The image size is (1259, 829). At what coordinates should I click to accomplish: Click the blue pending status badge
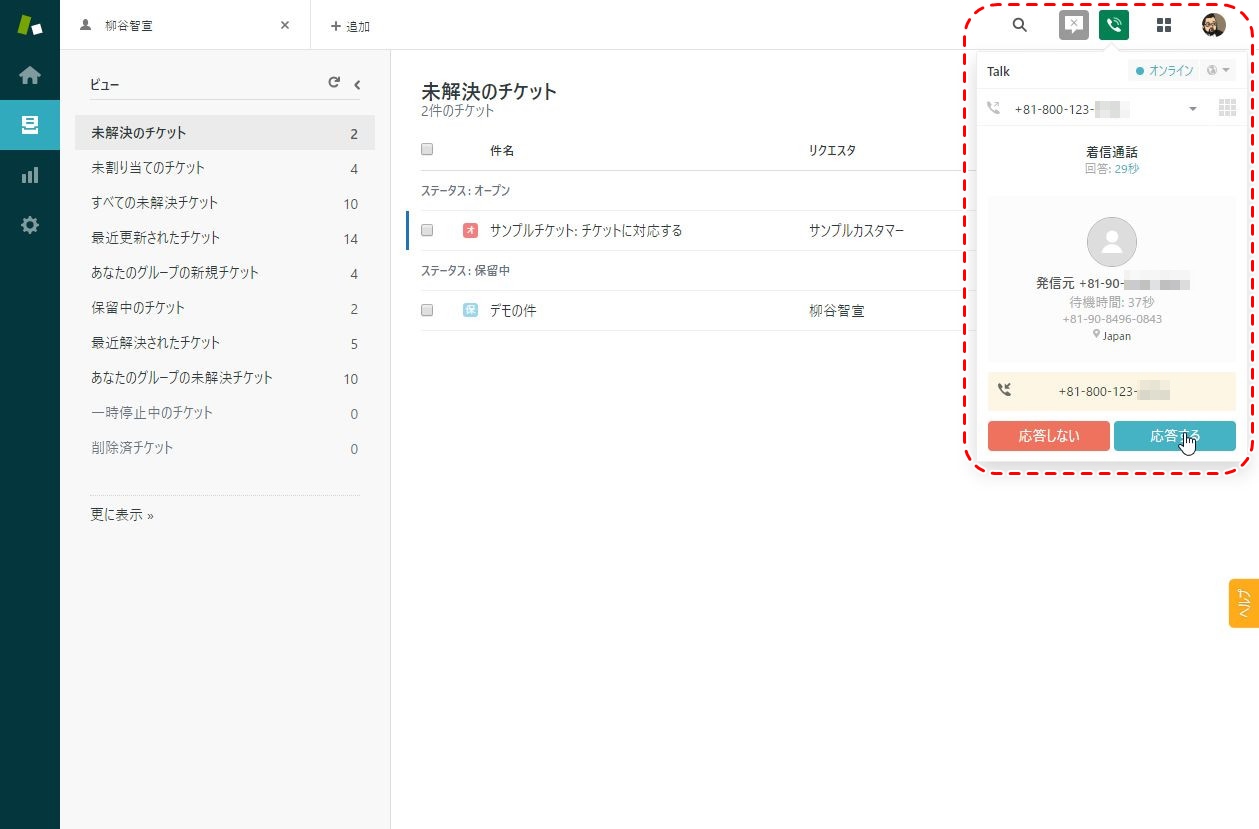pos(470,310)
